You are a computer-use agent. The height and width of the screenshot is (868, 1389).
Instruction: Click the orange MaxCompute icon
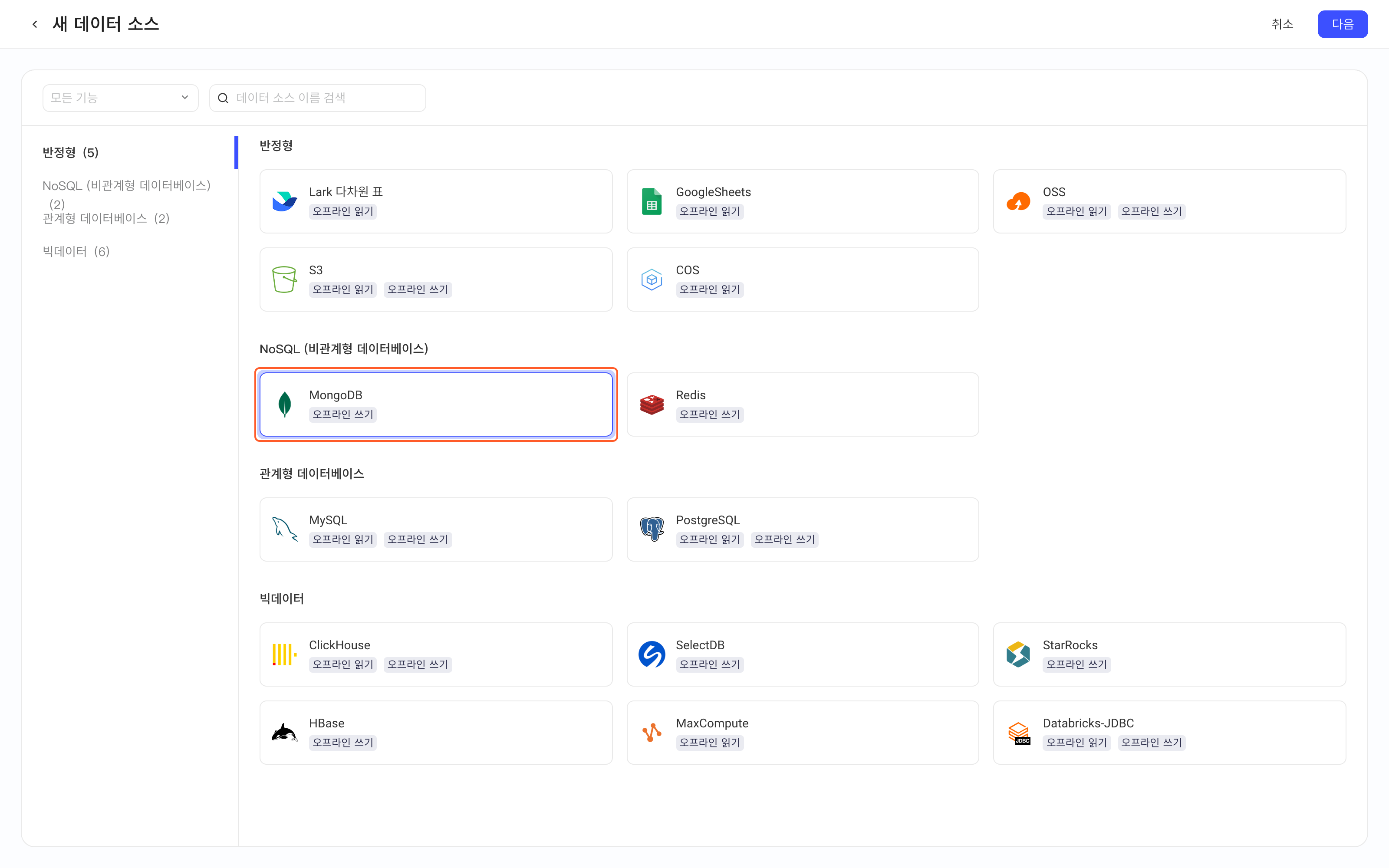coord(652,733)
